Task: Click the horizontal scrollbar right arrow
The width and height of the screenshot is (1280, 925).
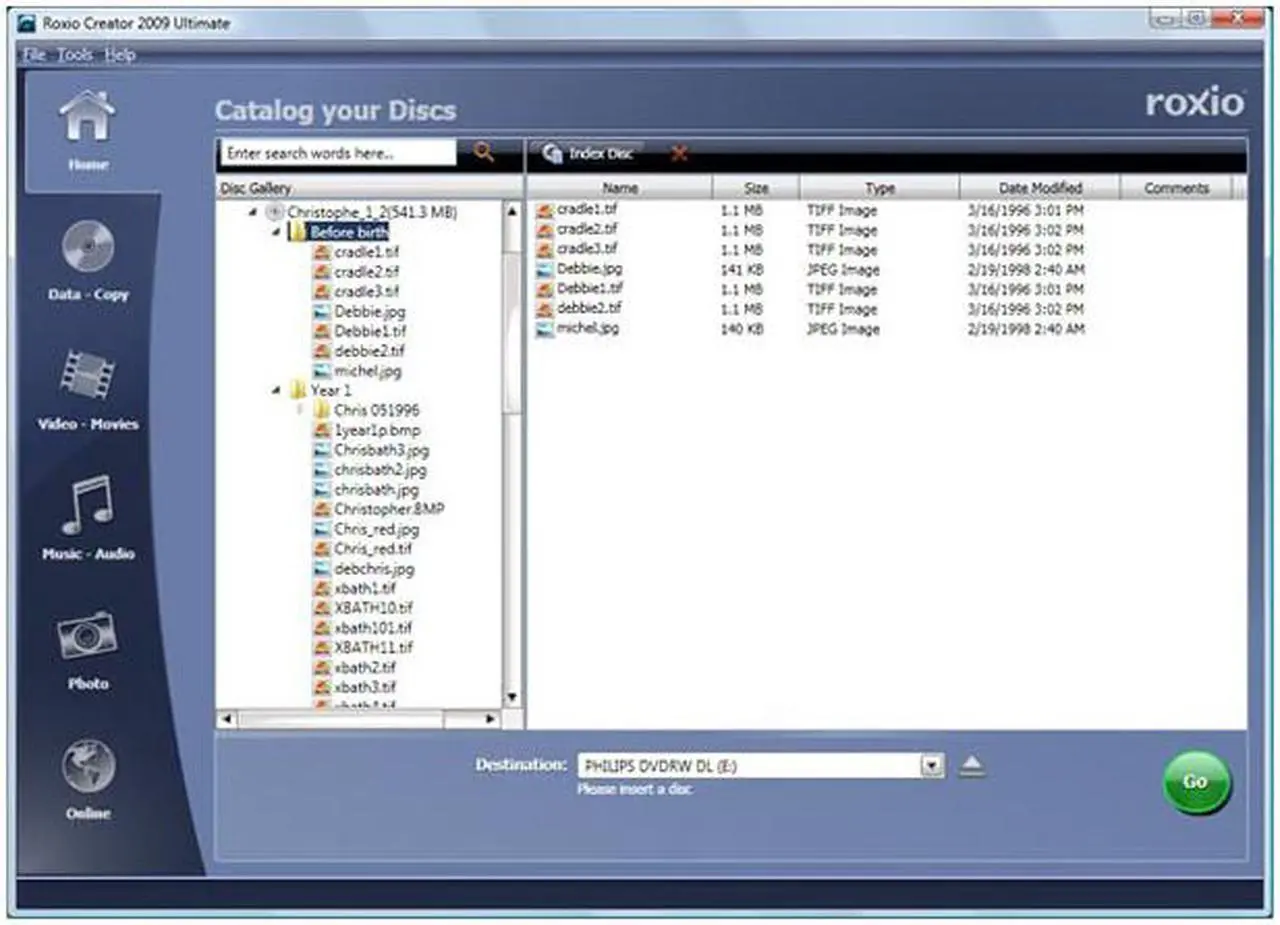Action: pyautogui.click(x=490, y=719)
